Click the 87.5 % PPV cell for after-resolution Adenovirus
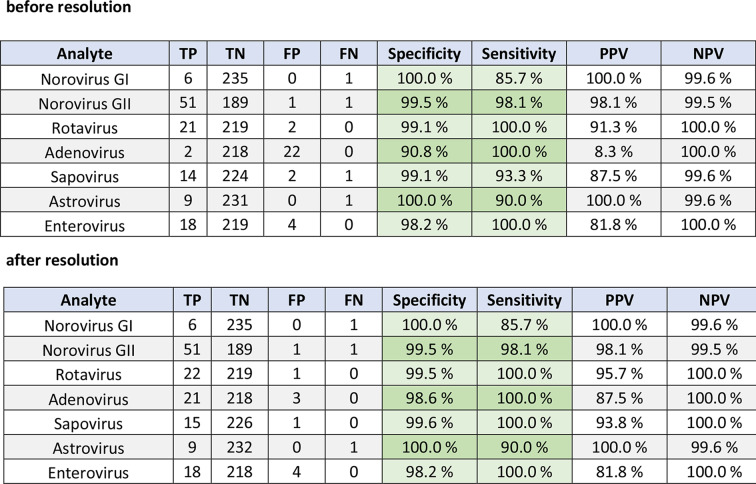756x484 pixels. pyautogui.click(x=619, y=398)
